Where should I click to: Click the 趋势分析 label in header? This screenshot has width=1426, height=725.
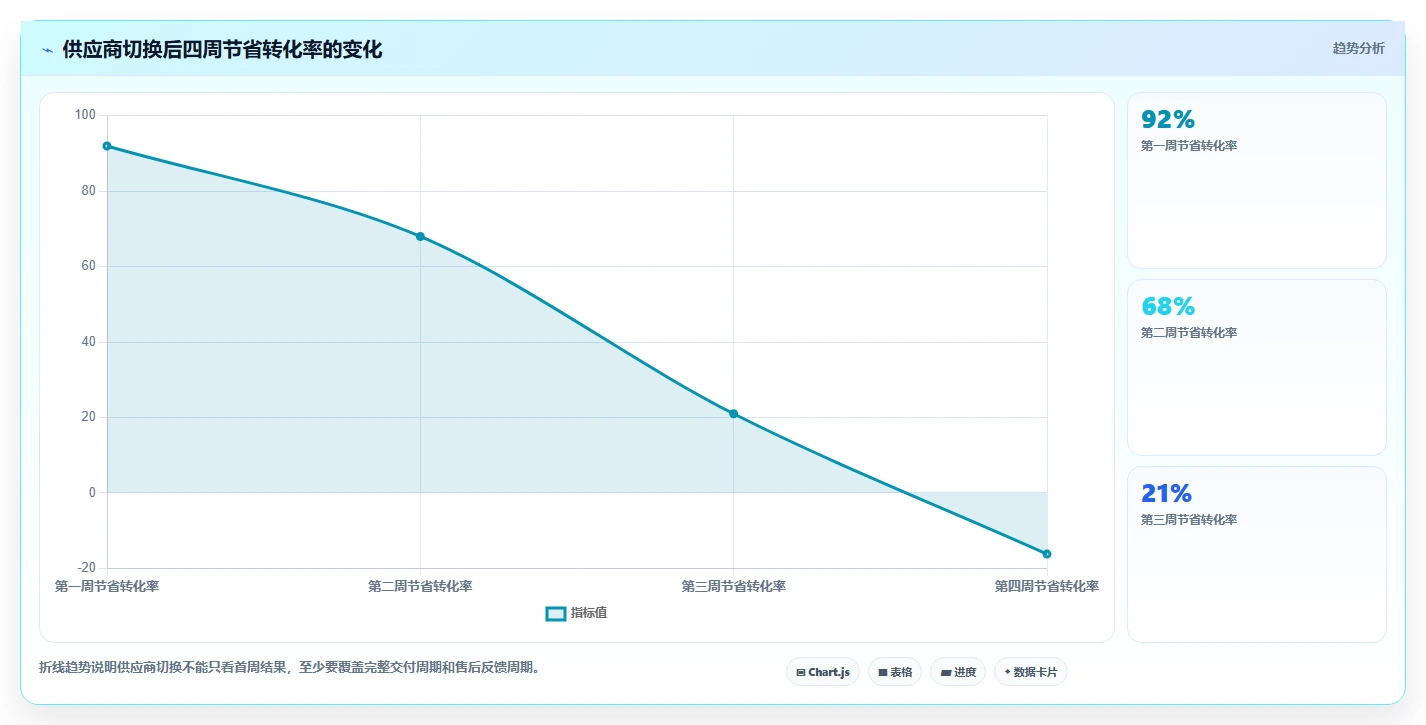tap(1358, 48)
